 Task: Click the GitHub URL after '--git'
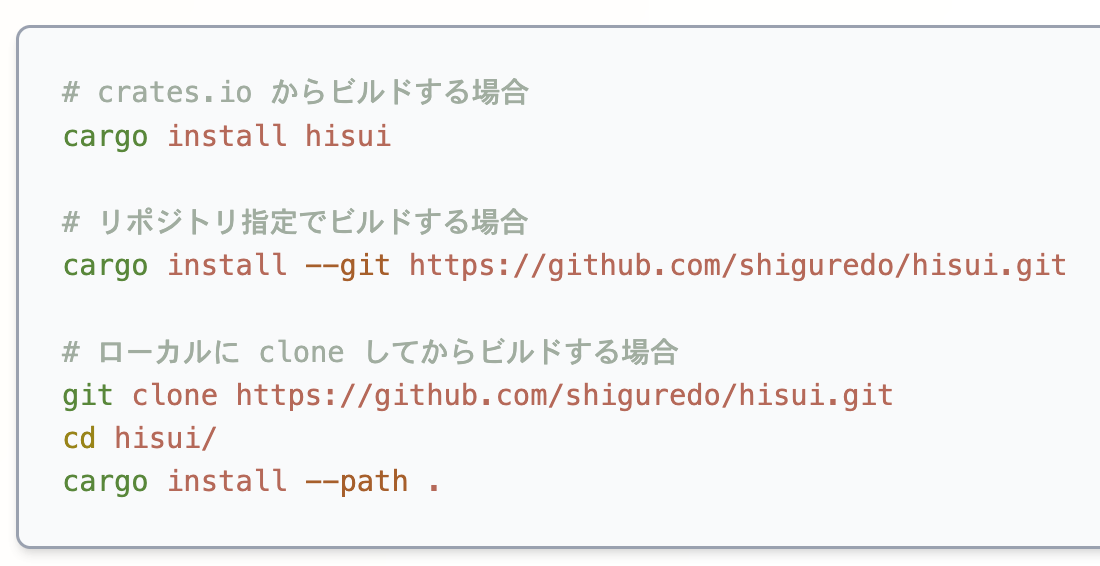pos(738,265)
